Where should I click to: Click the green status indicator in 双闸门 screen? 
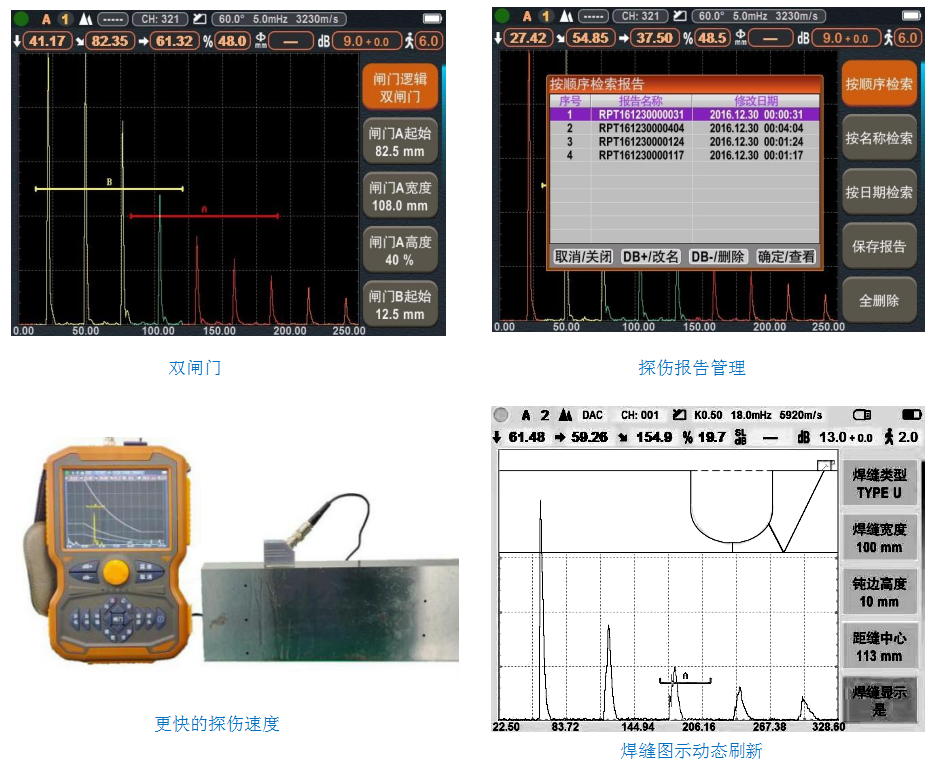pos(21,18)
